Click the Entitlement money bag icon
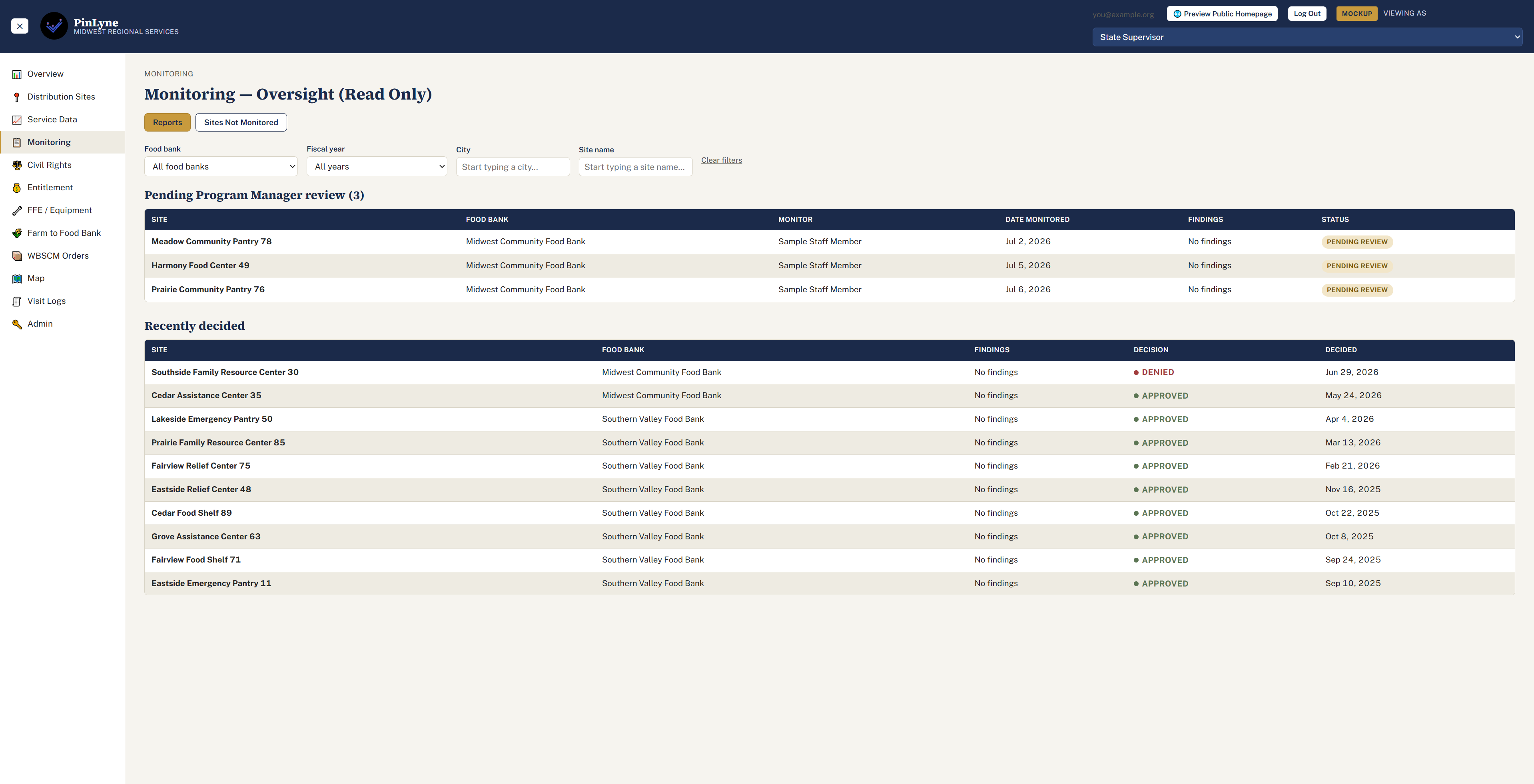This screenshot has height=784, width=1534. (17, 188)
